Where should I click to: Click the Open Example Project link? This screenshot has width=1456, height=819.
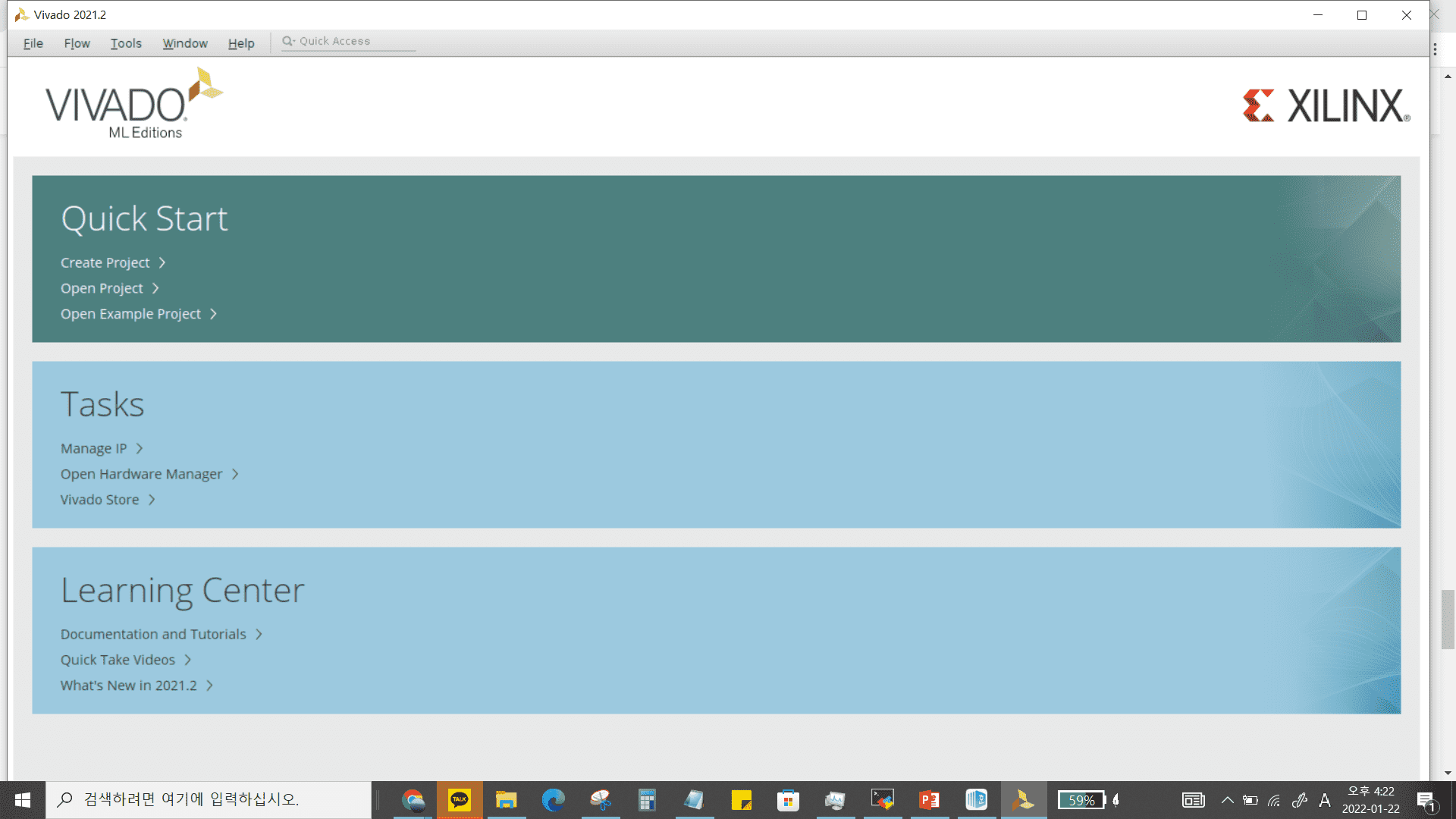click(130, 314)
